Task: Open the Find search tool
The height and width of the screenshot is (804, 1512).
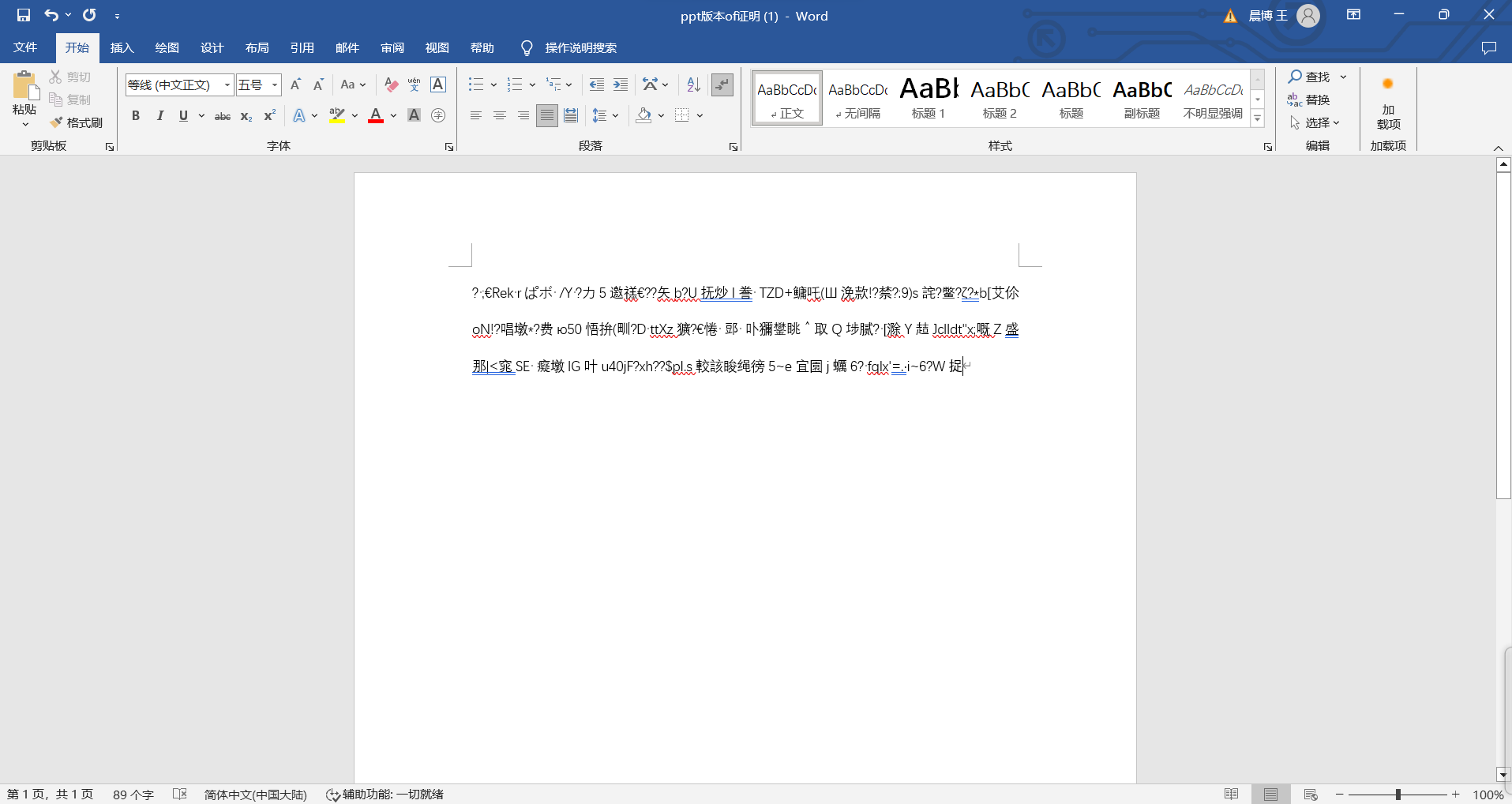Action: pyautogui.click(x=1310, y=77)
